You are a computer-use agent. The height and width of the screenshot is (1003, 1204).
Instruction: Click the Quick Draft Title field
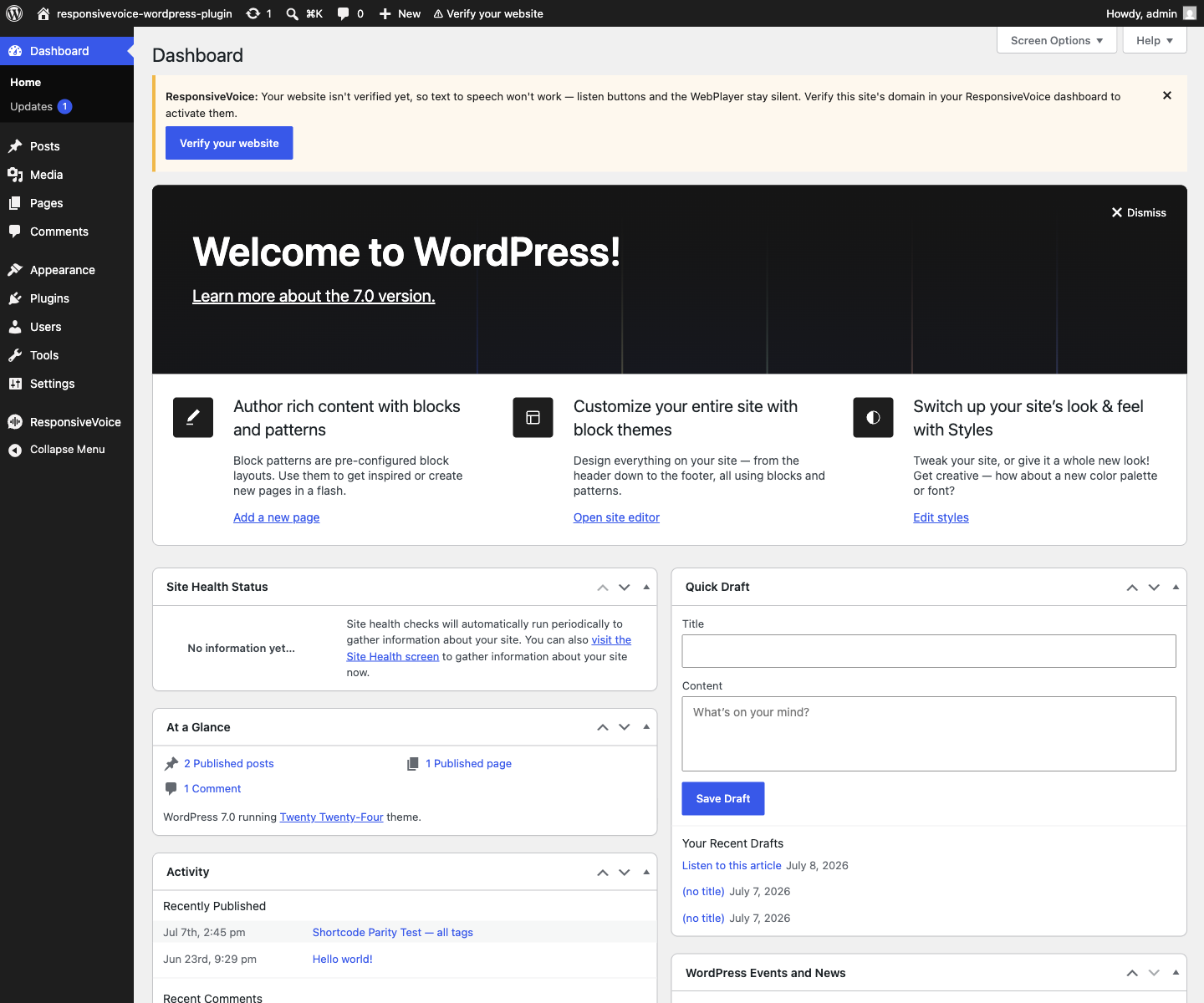pyautogui.click(x=929, y=651)
